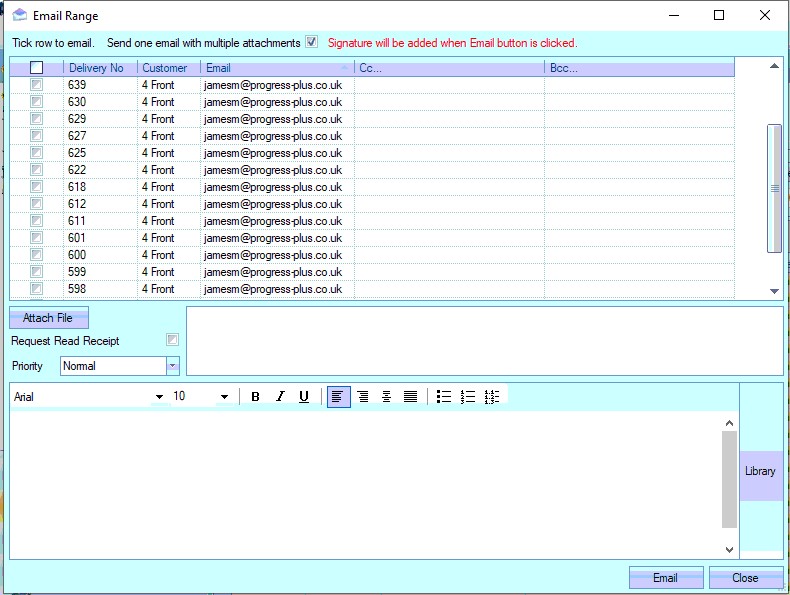Screen dimensions: 790x595
Task: Select the align left icon
Action: [339, 397]
